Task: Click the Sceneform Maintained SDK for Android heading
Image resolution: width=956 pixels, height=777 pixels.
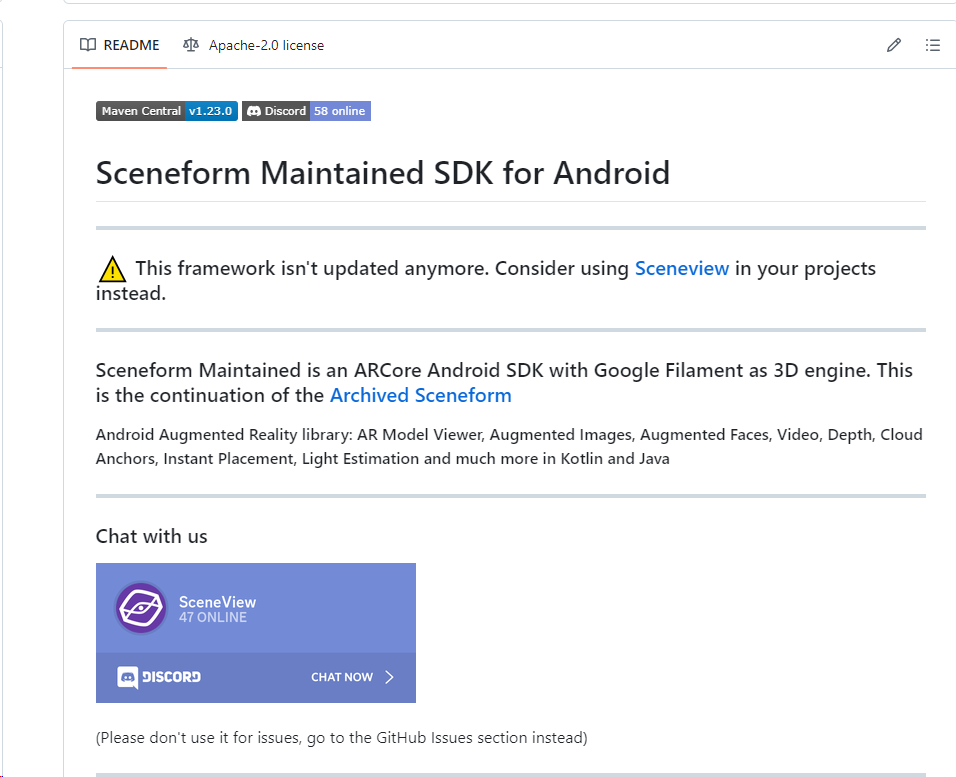Action: (x=383, y=173)
